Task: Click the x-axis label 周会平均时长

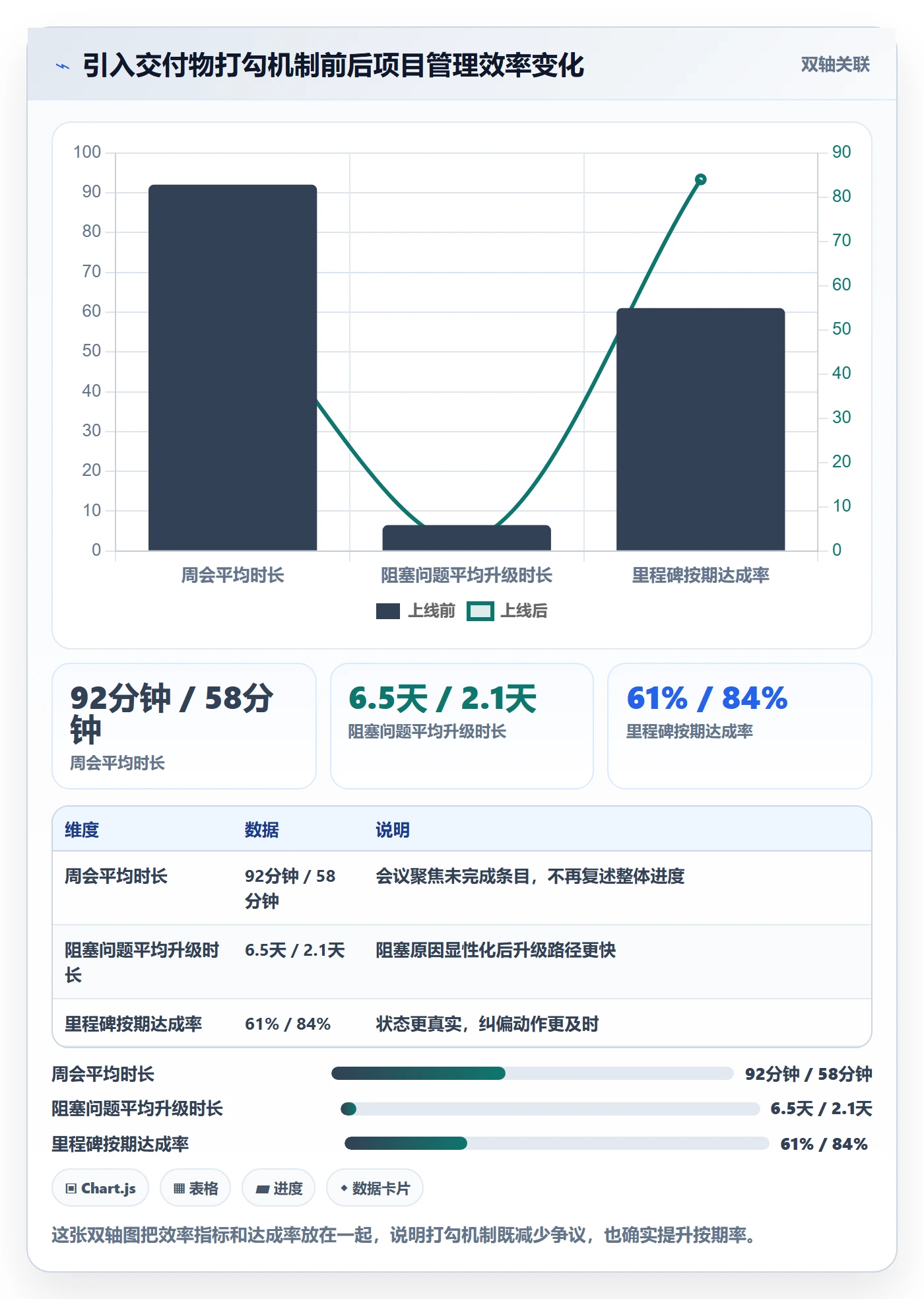Action: pyautogui.click(x=232, y=576)
